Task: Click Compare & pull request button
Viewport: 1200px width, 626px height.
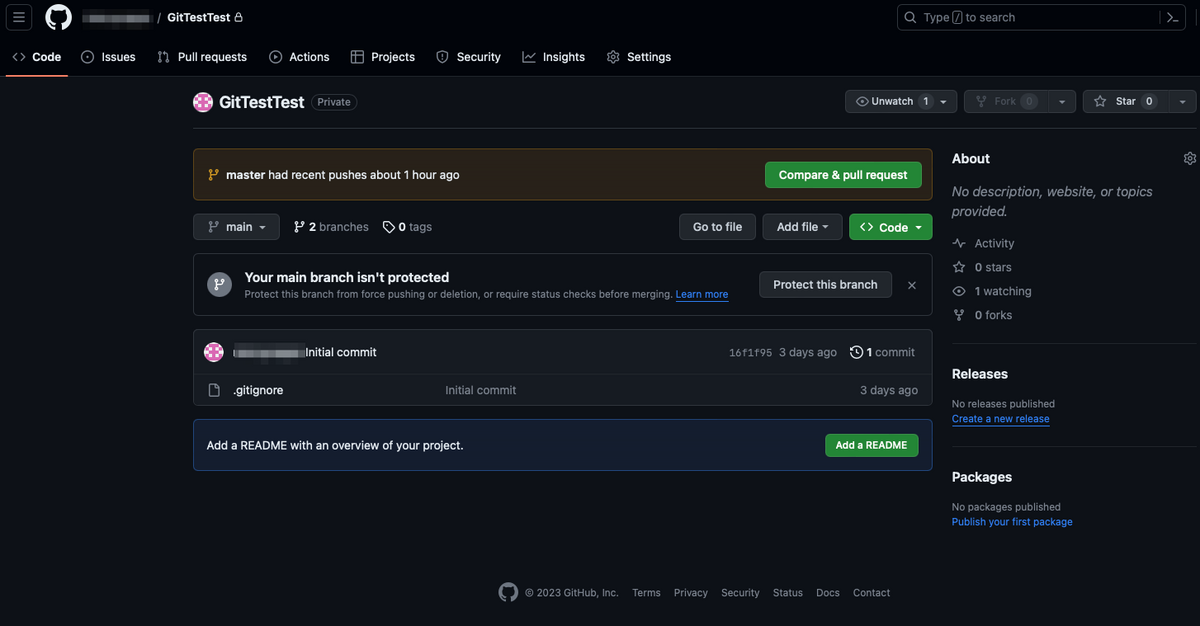Action: 843,175
